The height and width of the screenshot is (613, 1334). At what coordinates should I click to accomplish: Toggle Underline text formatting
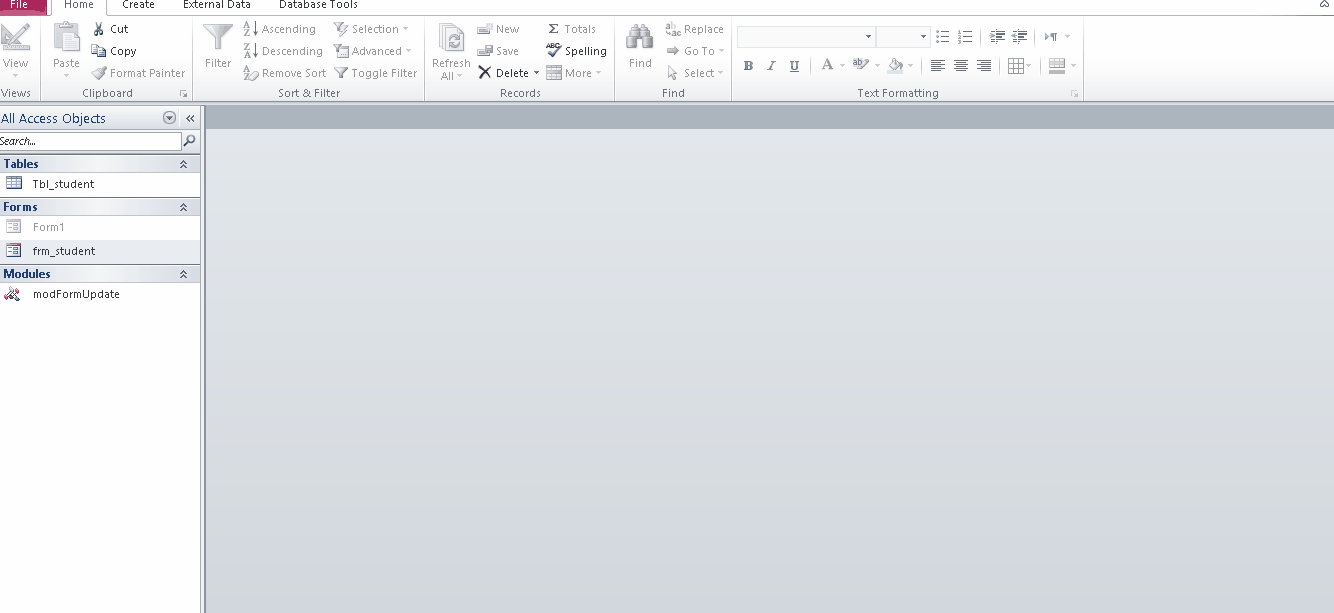tap(794, 66)
